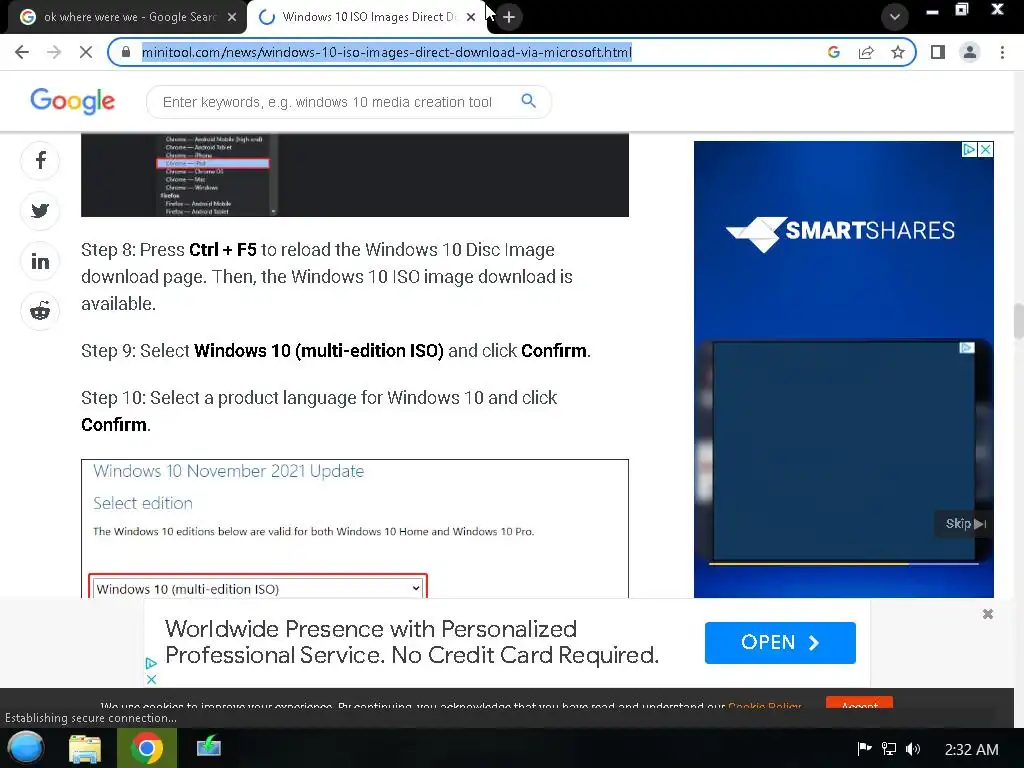The image size is (1024, 768).
Task: Click the forward navigation arrow
Action: [x=54, y=52]
